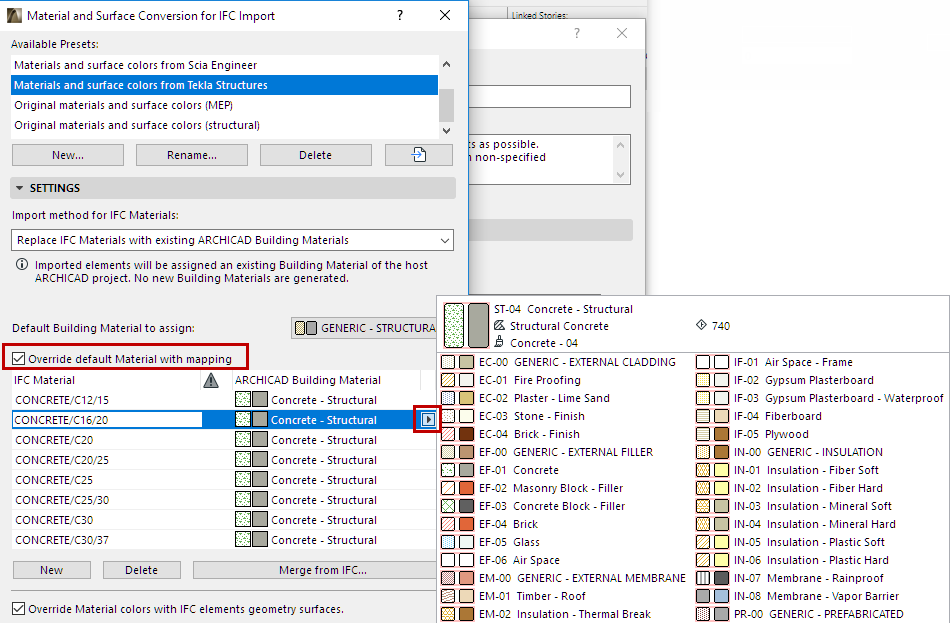
Task: Pick IN-05 Insulation - Plastic Soft
Action: tap(791, 542)
